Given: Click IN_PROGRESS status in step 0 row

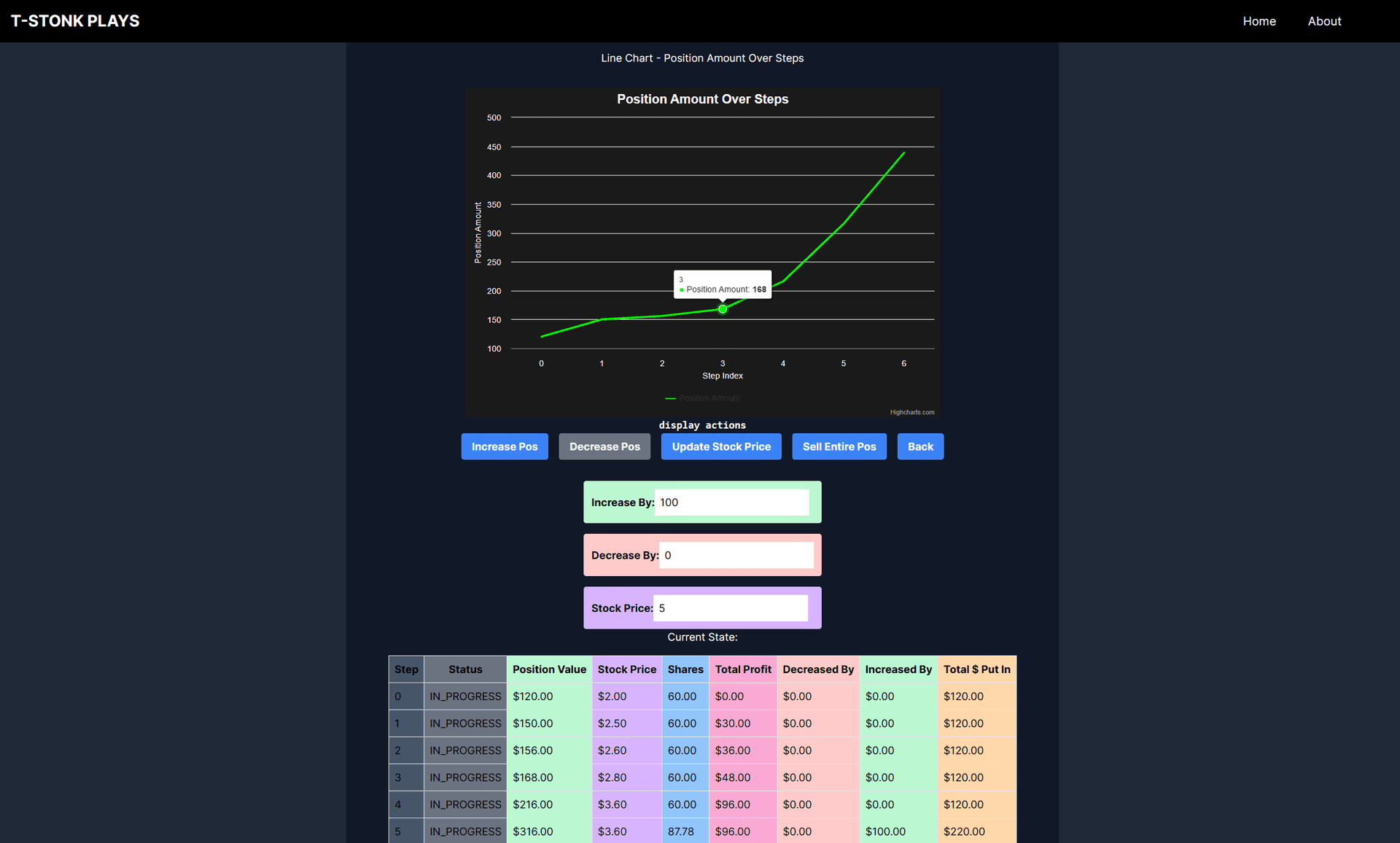Looking at the screenshot, I should pyautogui.click(x=465, y=696).
